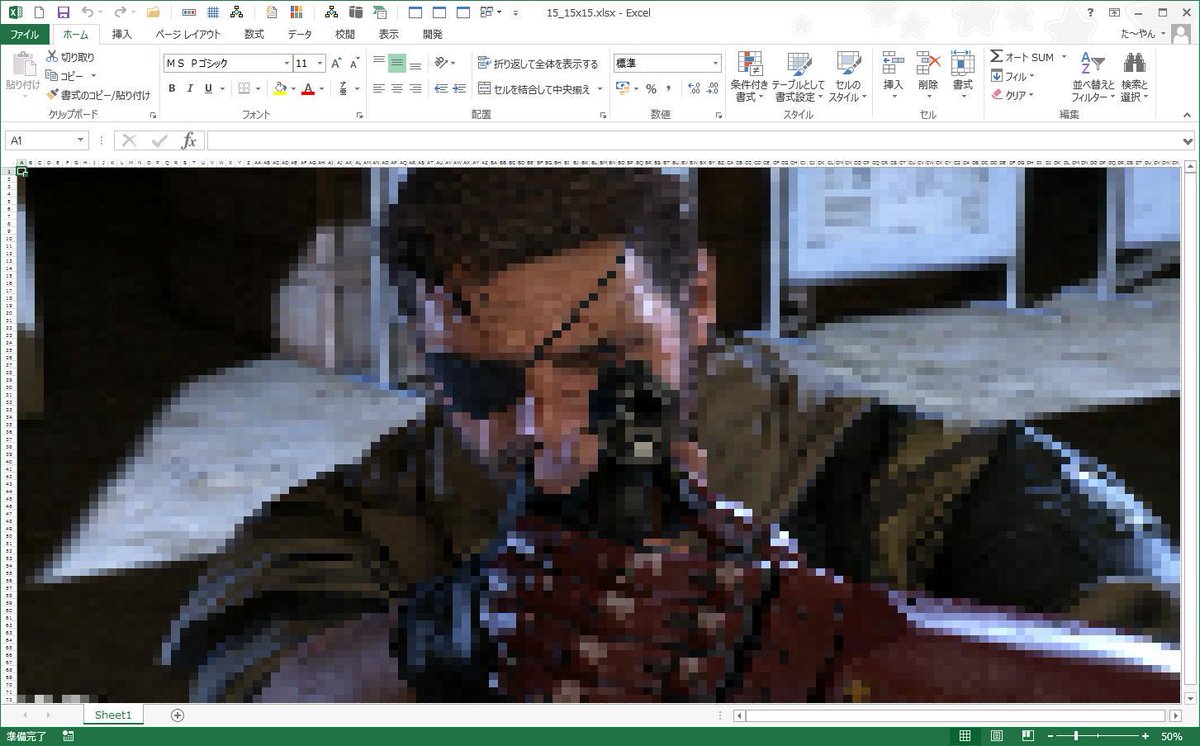Click into the formula bar input

coord(692,141)
